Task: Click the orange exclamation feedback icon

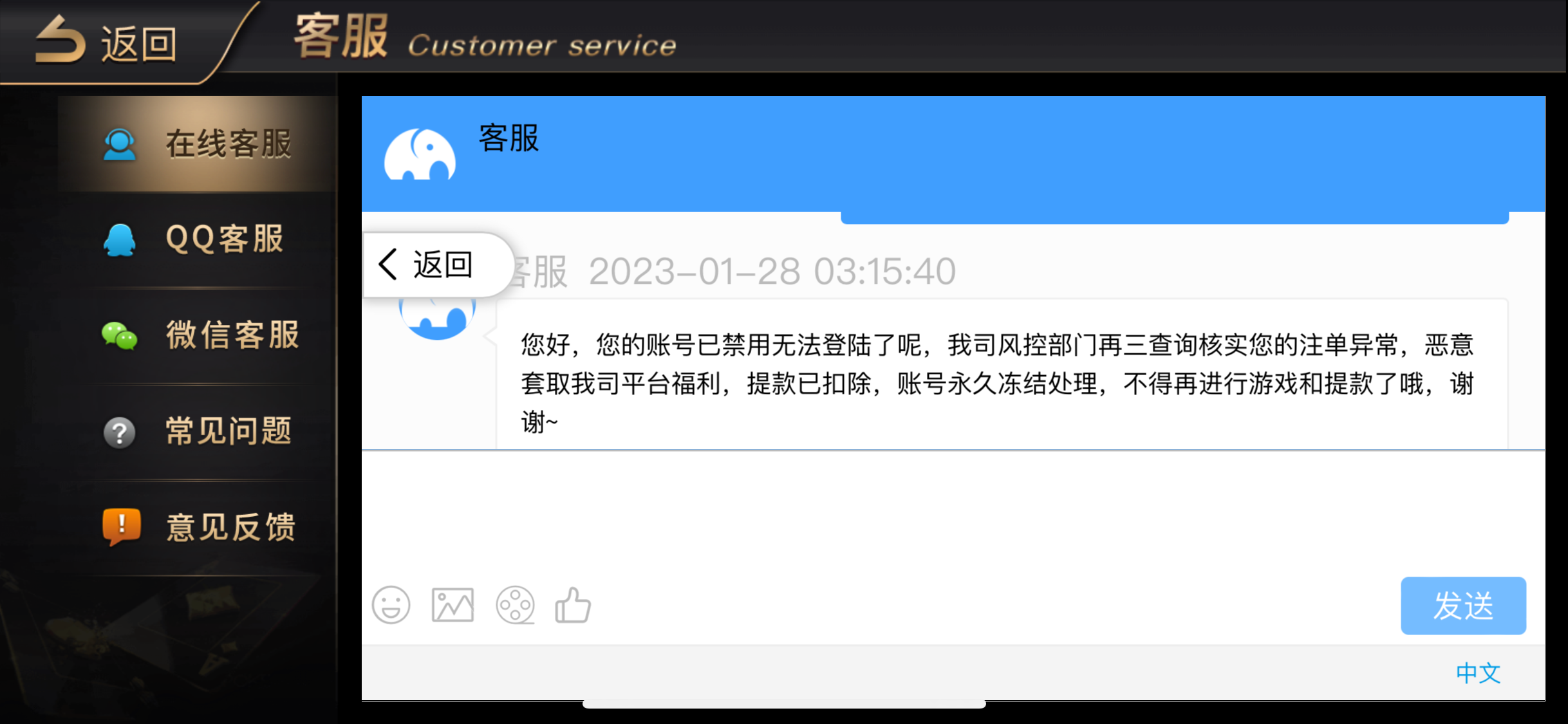Action: pos(121,526)
